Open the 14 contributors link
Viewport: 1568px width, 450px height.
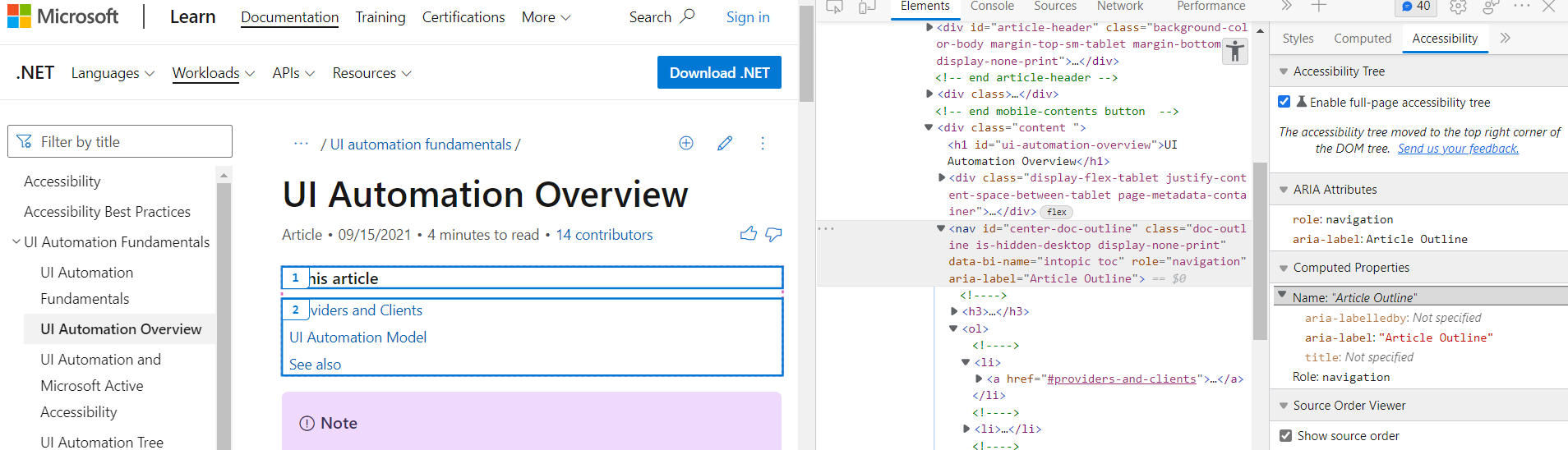[x=604, y=235]
